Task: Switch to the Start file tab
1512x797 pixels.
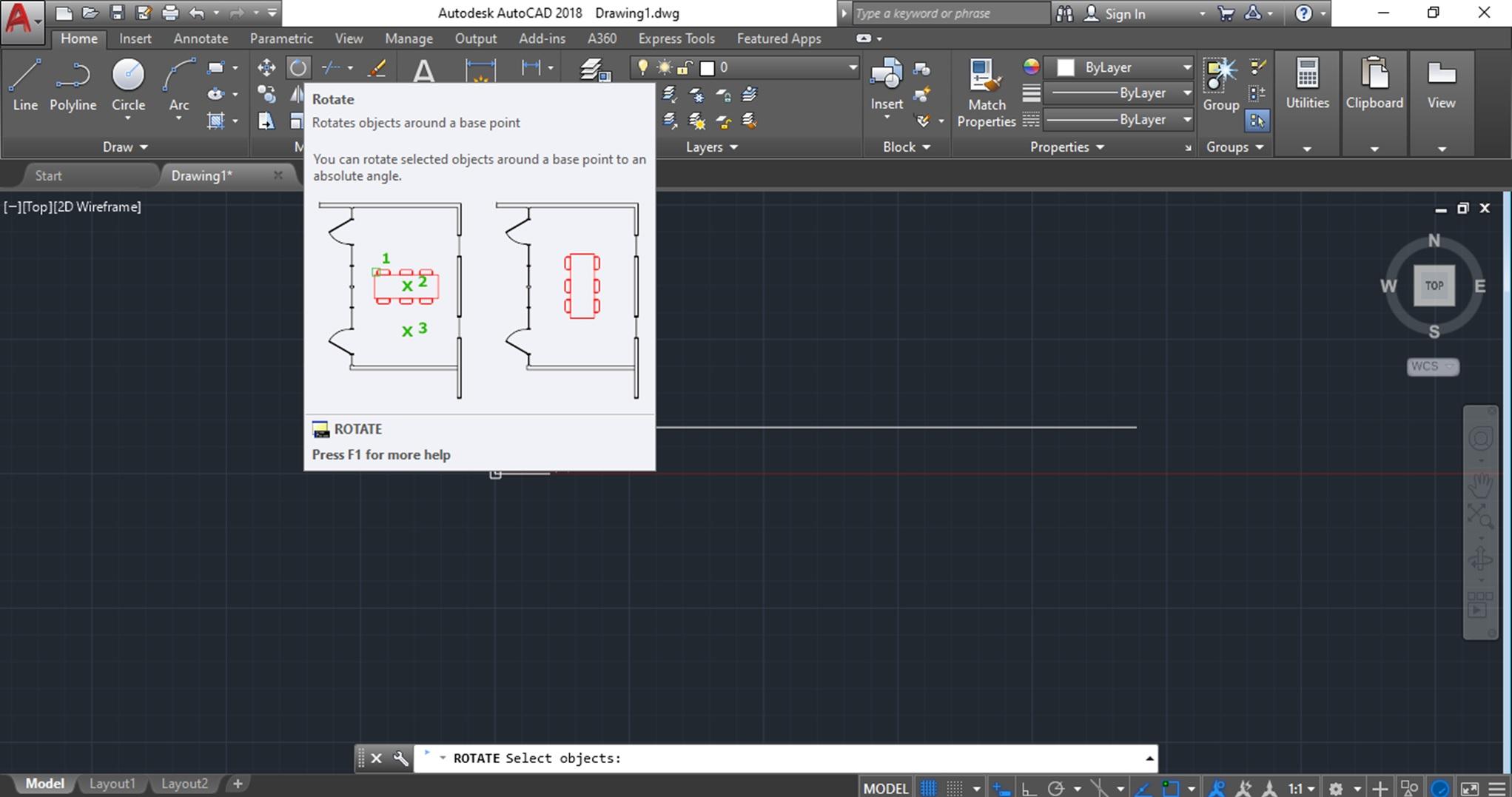Action: [48, 175]
